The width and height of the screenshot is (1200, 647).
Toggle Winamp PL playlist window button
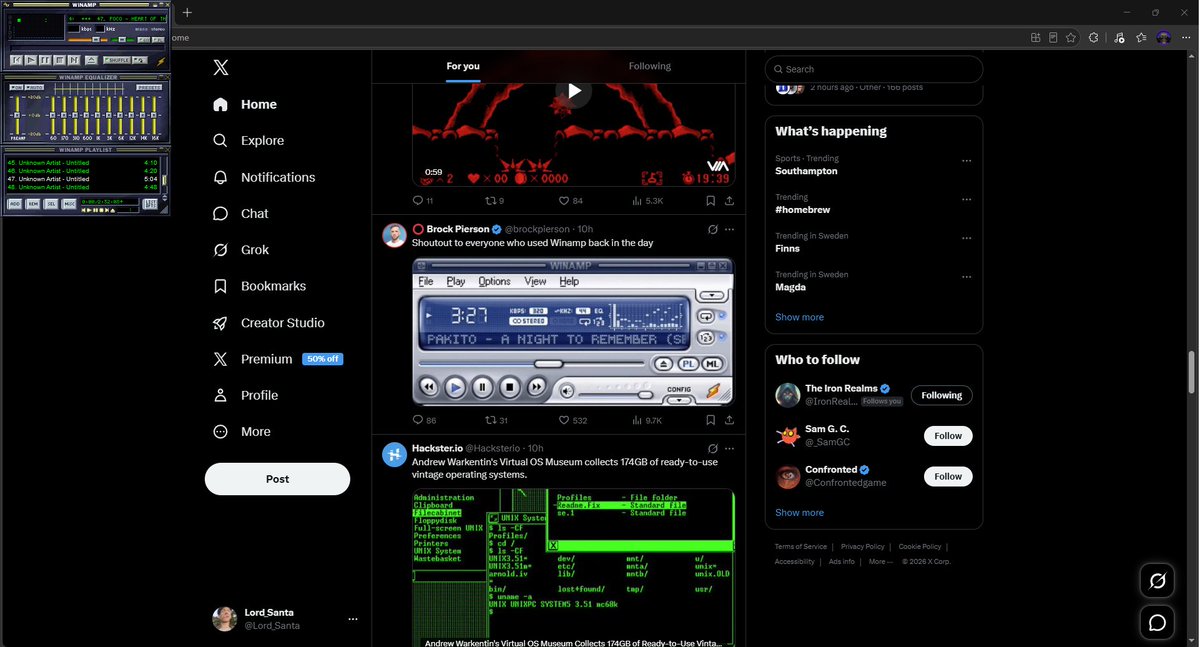tap(158, 40)
